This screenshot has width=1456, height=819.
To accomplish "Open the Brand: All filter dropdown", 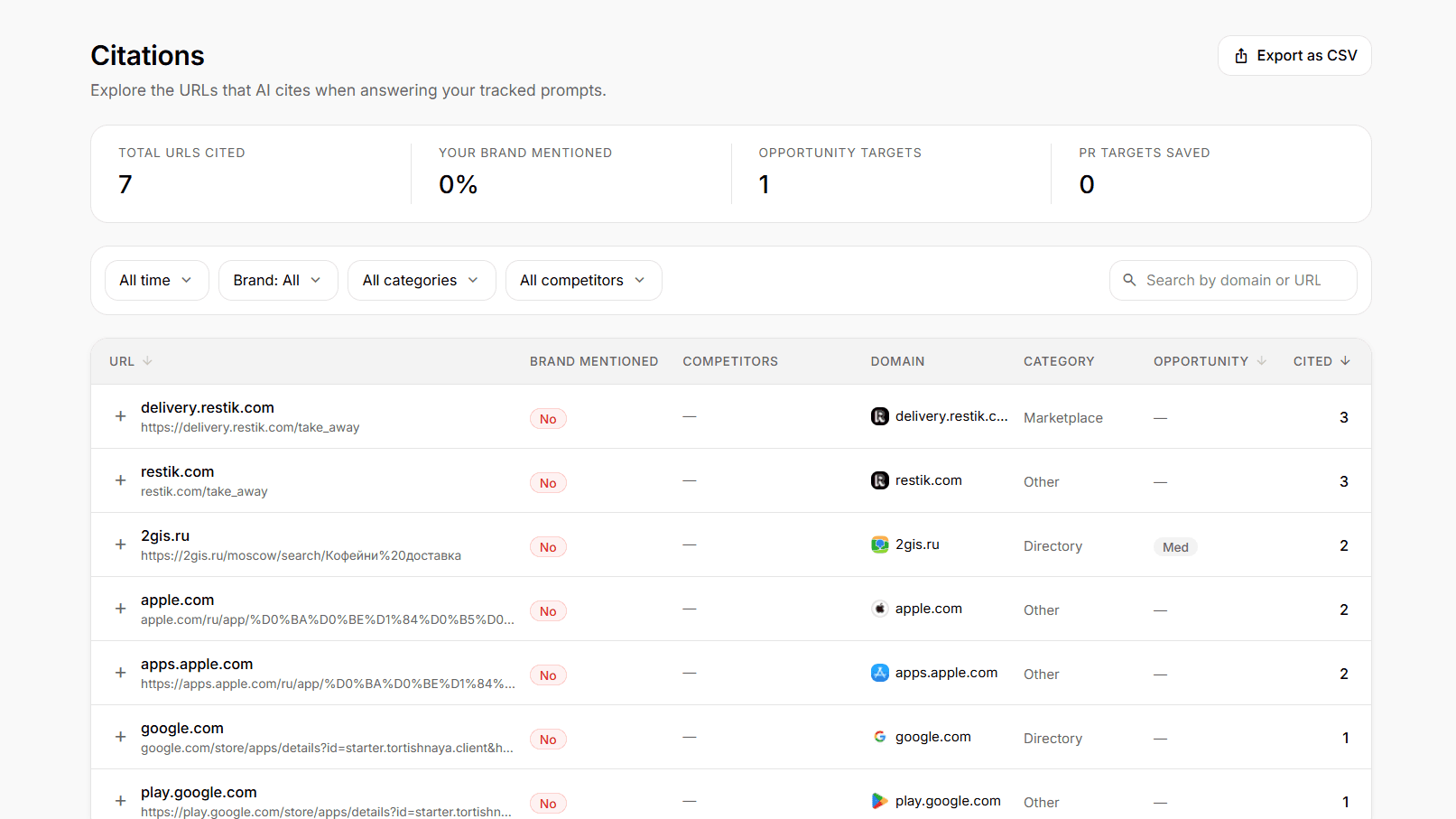I will (x=278, y=280).
